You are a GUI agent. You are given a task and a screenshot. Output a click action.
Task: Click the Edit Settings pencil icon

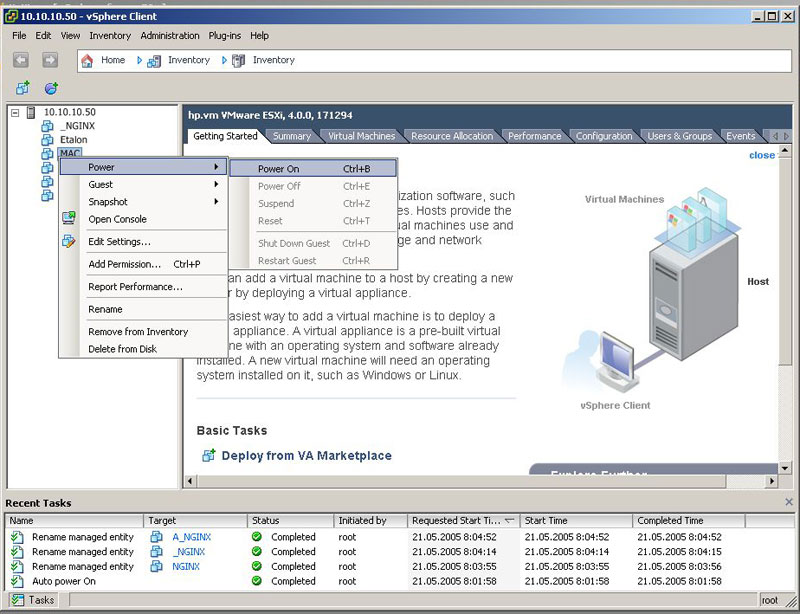(x=69, y=241)
